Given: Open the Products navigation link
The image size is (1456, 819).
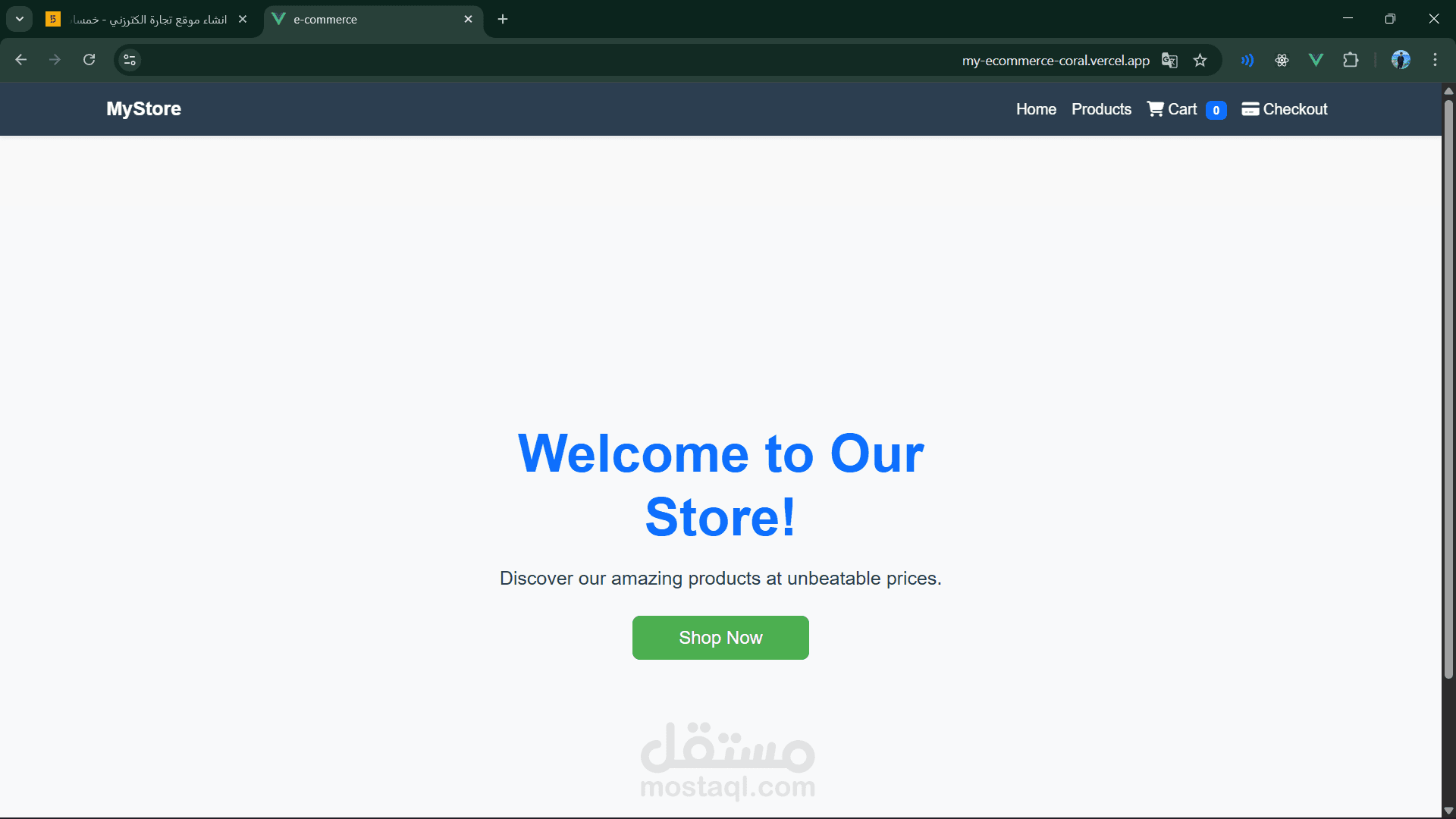Looking at the screenshot, I should click(1101, 109).
